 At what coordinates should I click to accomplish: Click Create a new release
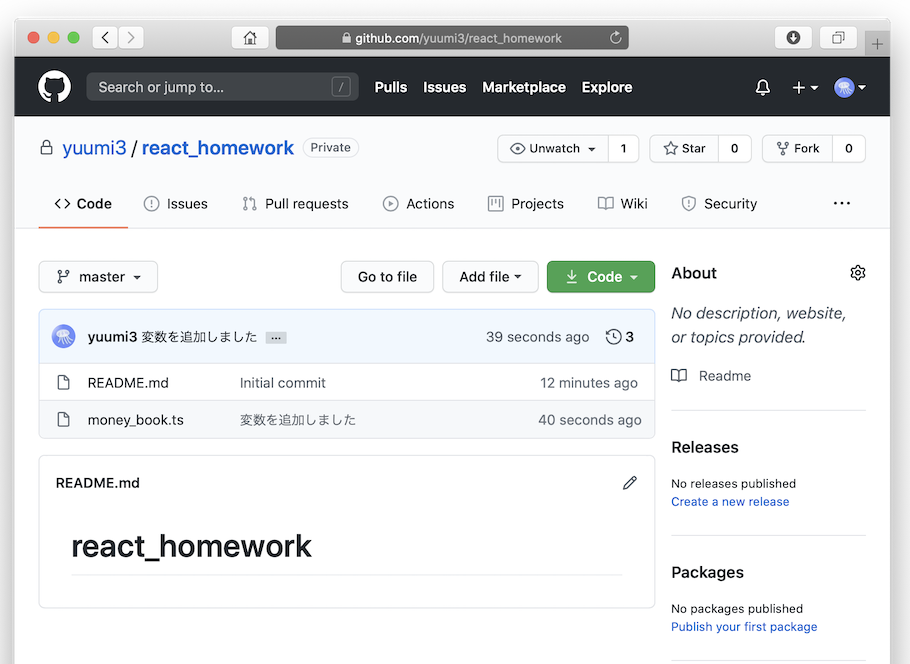click(x=730, y=501)
